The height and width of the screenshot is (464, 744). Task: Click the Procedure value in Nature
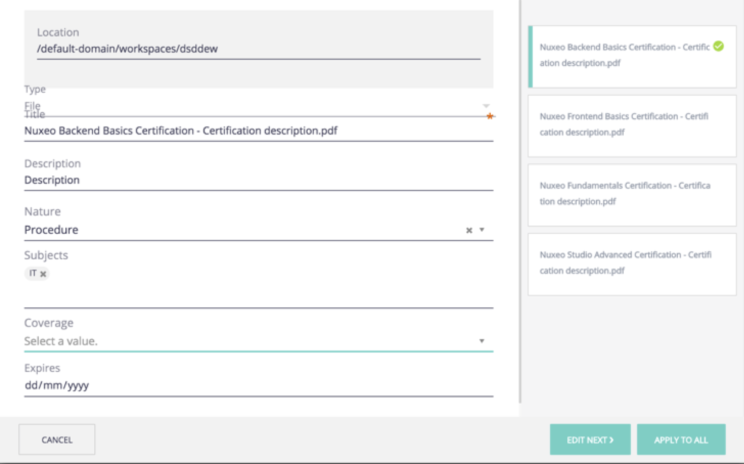(52, 230)
